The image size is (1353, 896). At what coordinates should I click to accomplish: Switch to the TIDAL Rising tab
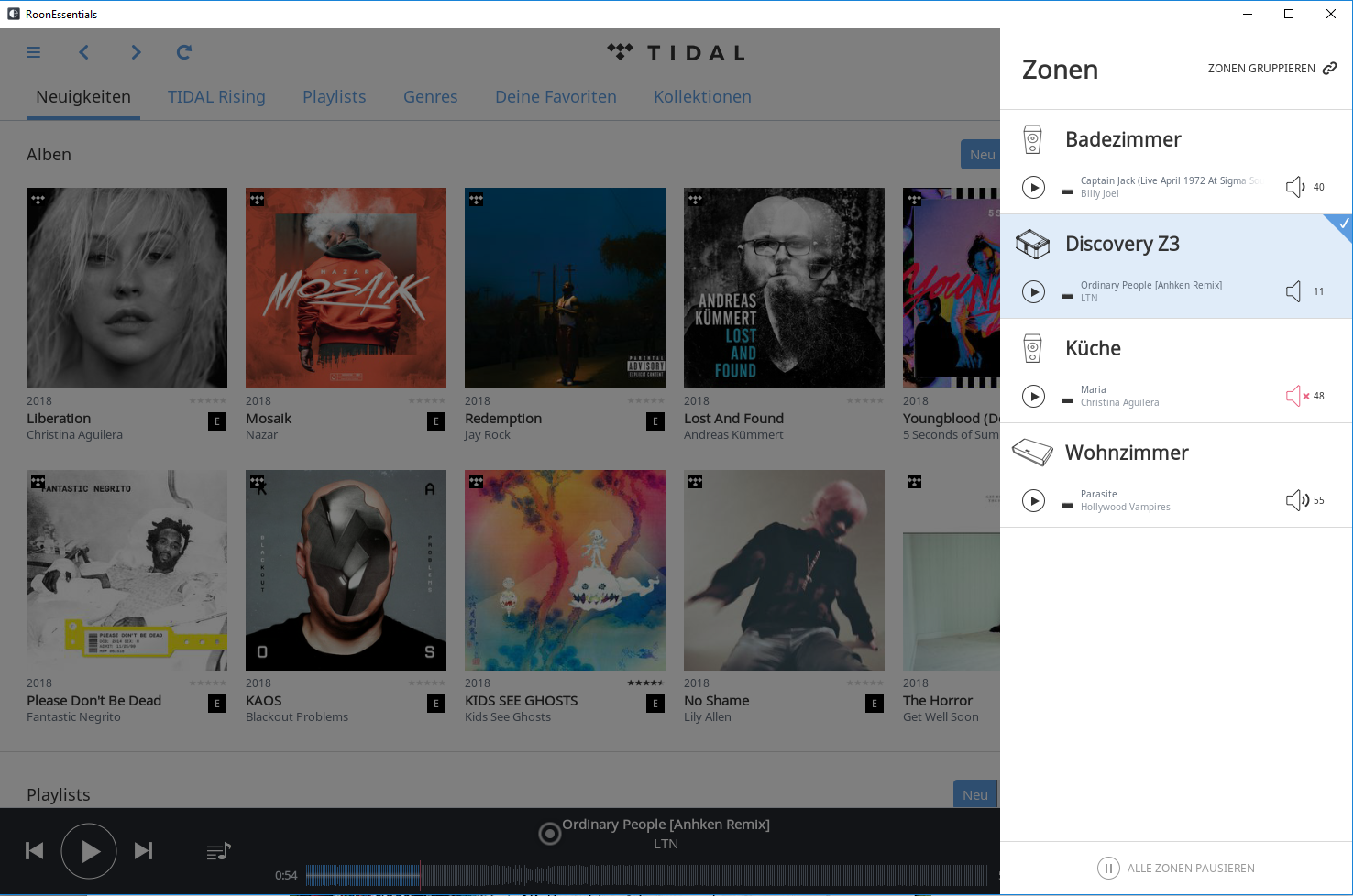[x=216, y=97]
